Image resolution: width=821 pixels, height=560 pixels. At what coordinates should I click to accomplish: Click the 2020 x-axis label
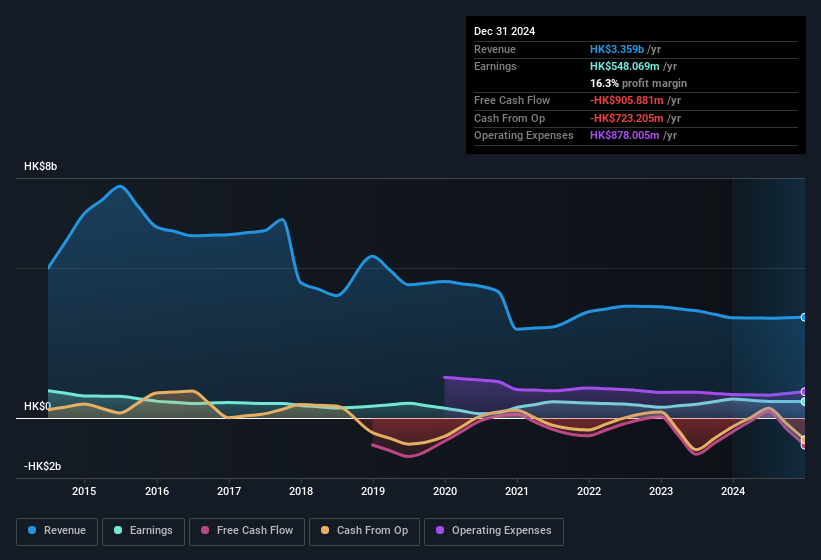coord(445,491)
